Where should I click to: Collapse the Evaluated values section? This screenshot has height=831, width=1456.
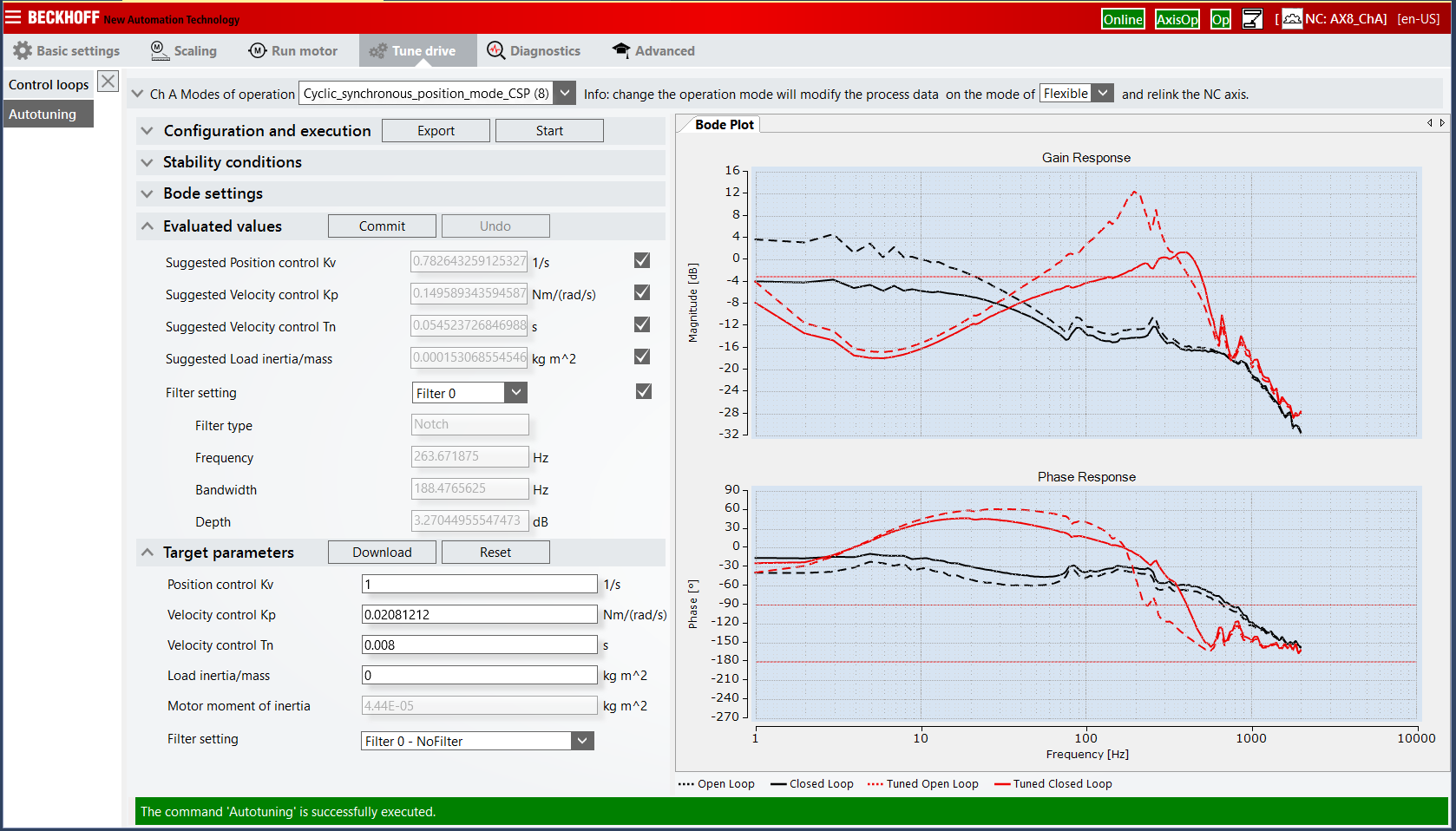tap(147, 226)
